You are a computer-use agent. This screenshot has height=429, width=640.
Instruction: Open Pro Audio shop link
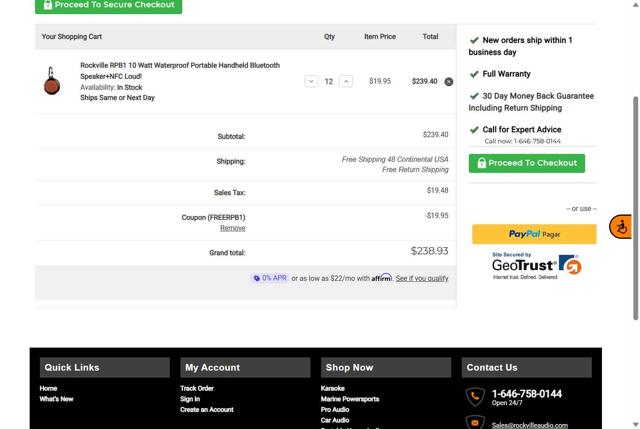335,410
